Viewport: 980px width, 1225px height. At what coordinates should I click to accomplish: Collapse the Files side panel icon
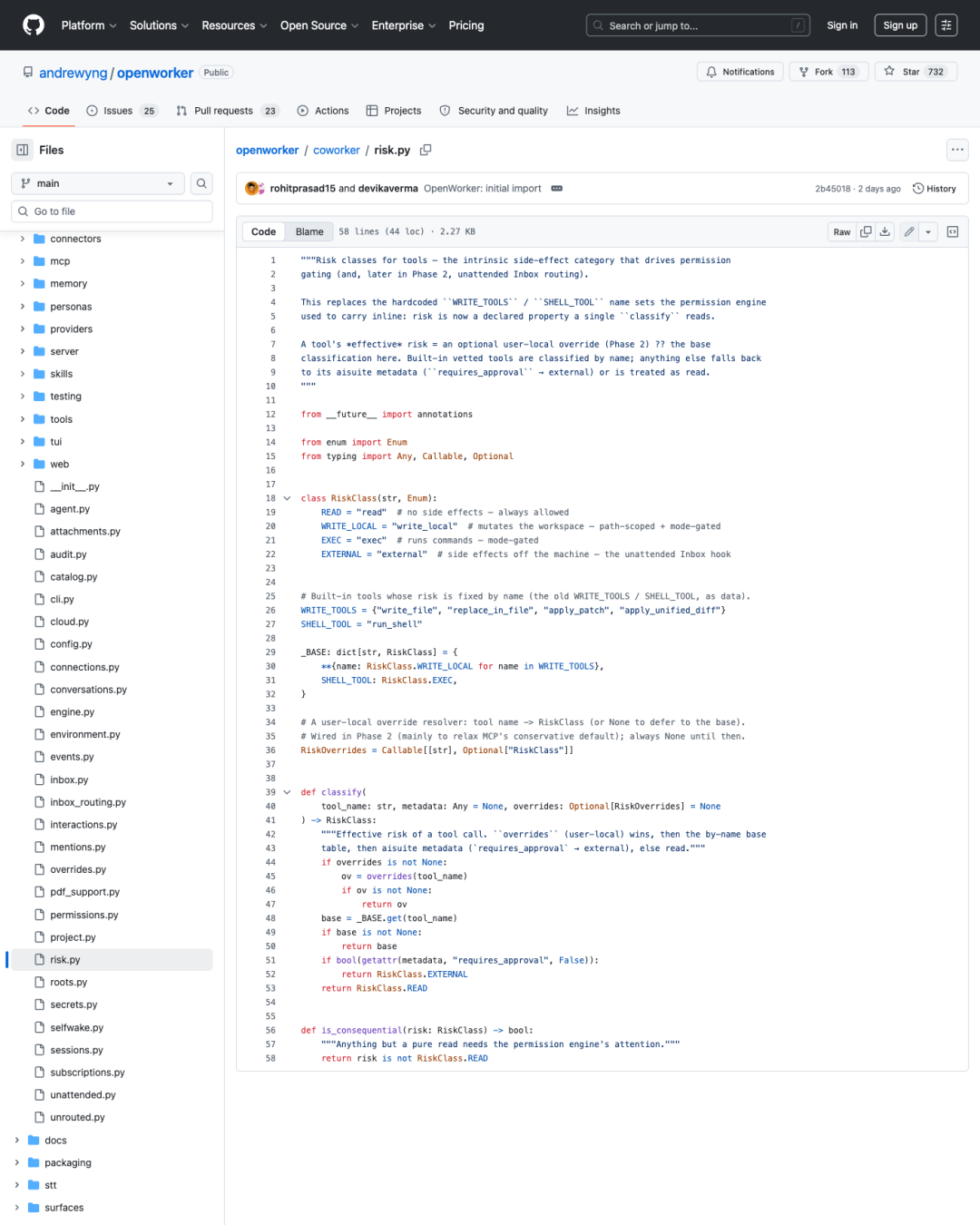point(23,150)
